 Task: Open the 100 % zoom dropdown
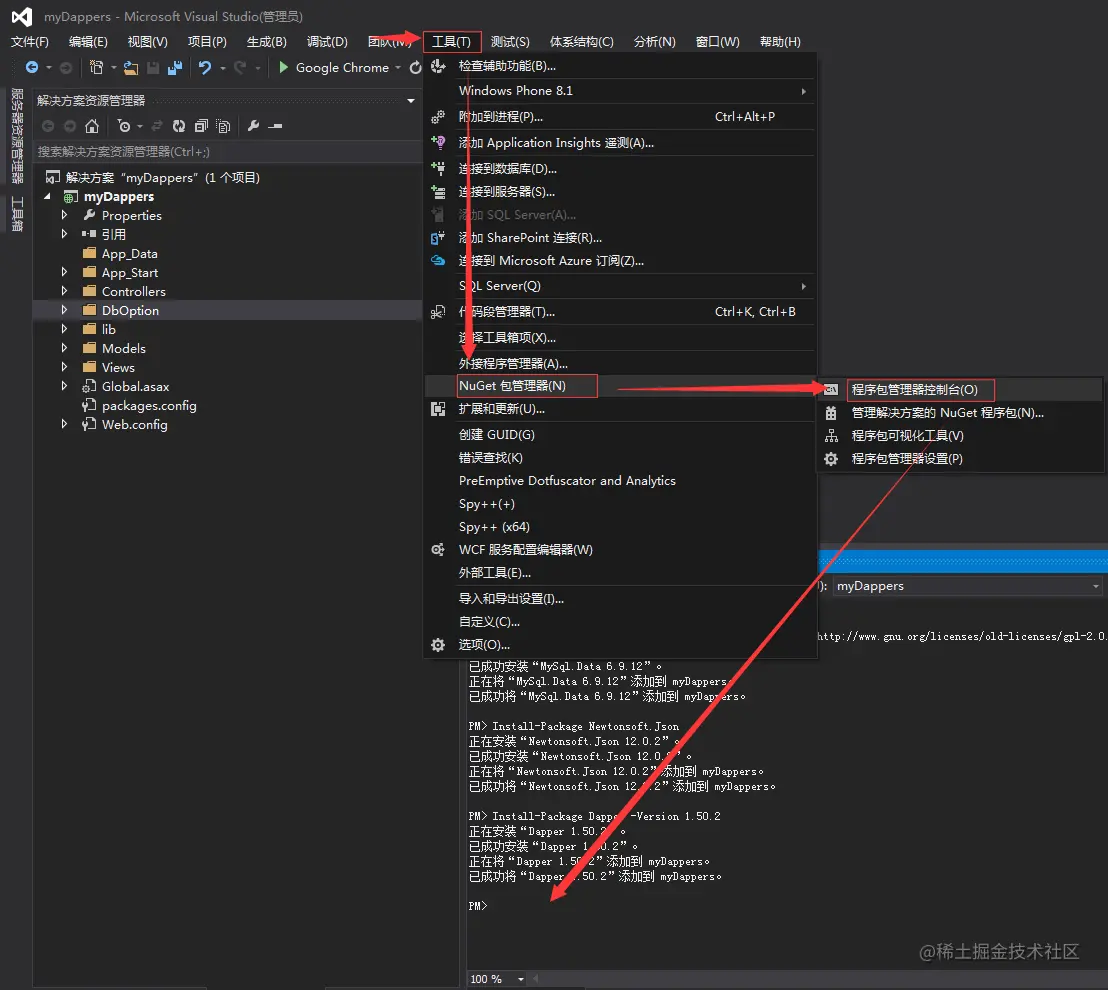click(521, 979)
